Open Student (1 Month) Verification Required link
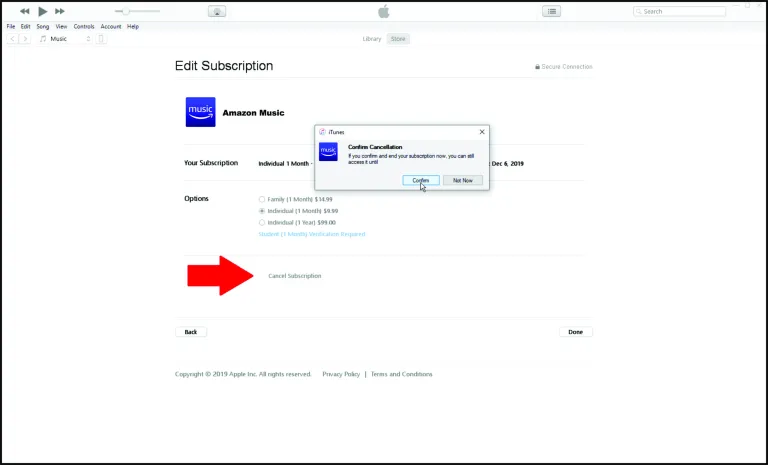 click(312, 234)
